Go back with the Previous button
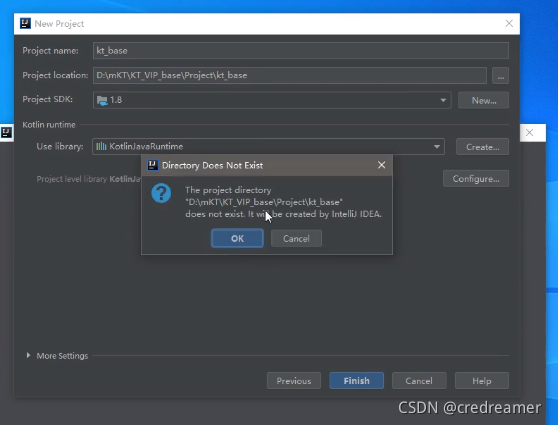The image size is (558, 425). coord(294,381)
